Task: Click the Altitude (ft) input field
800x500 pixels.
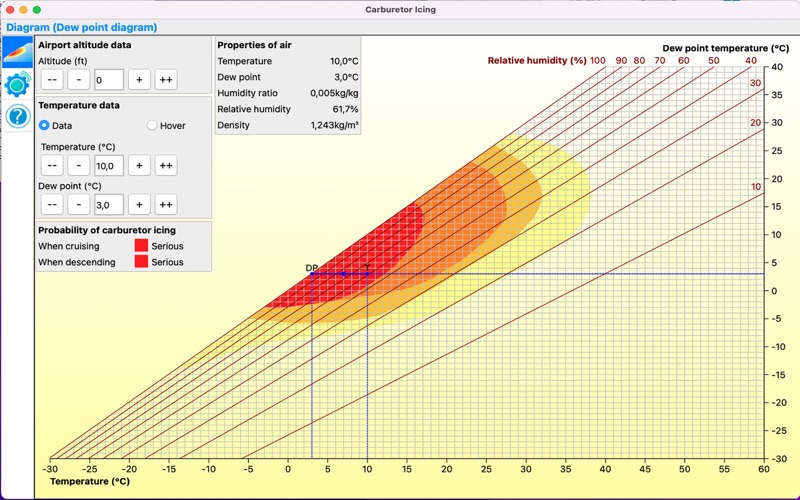Action: (x=109, y=80)
